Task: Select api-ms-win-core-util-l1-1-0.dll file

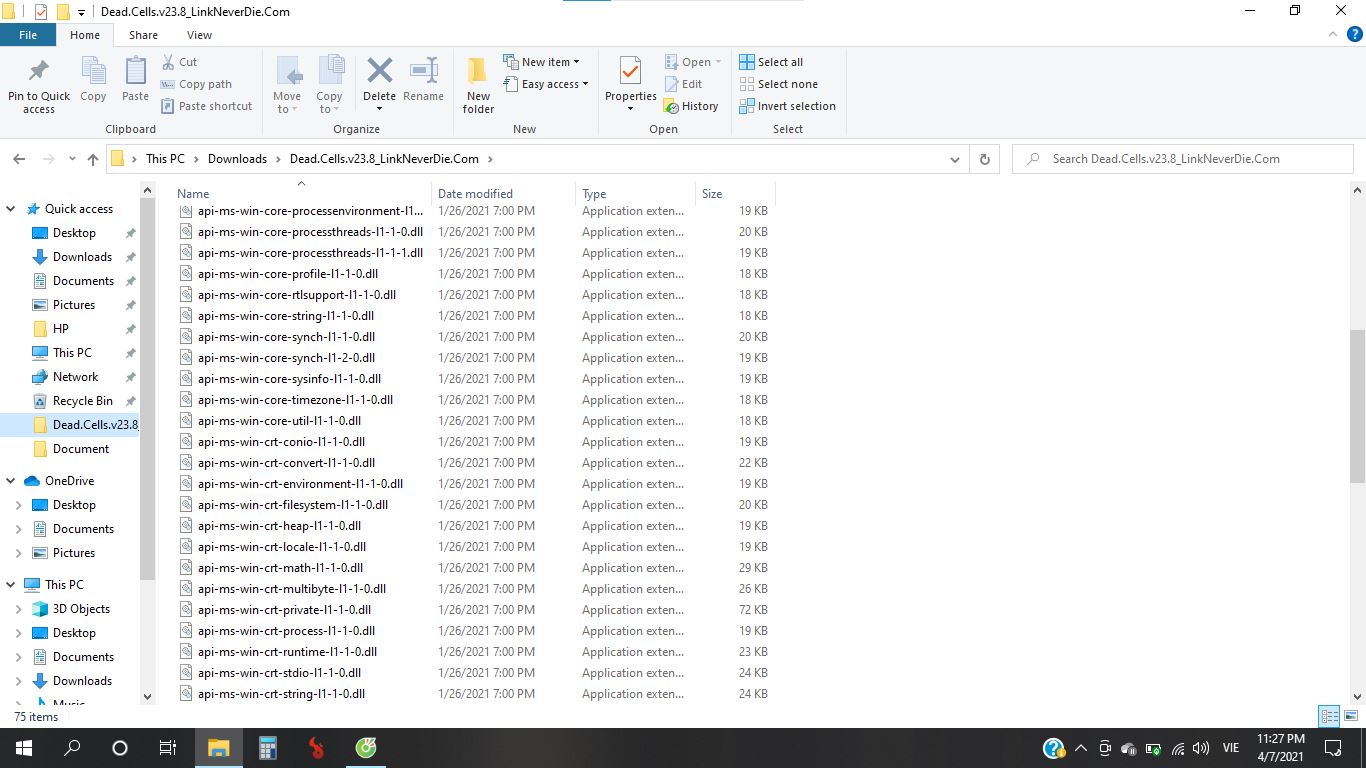Action: coord(279,421)
